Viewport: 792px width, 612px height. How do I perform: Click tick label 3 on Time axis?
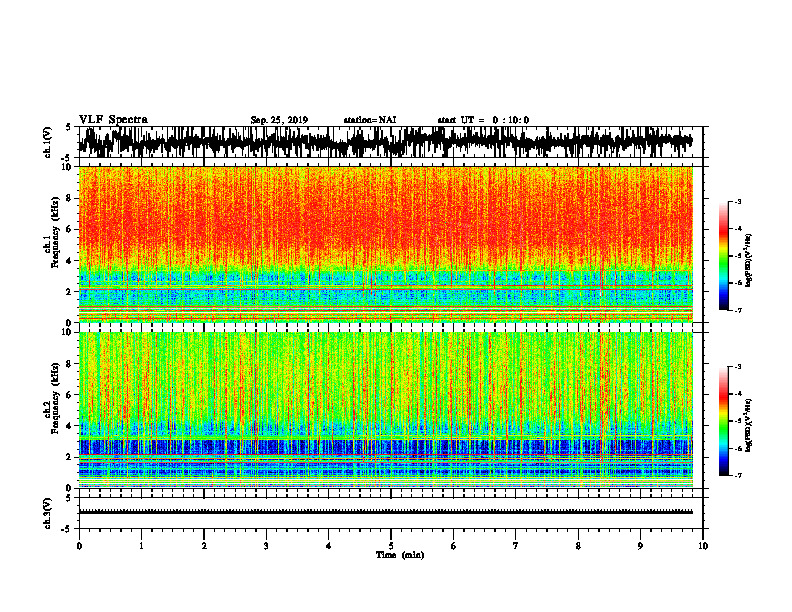tap(266, 546)
